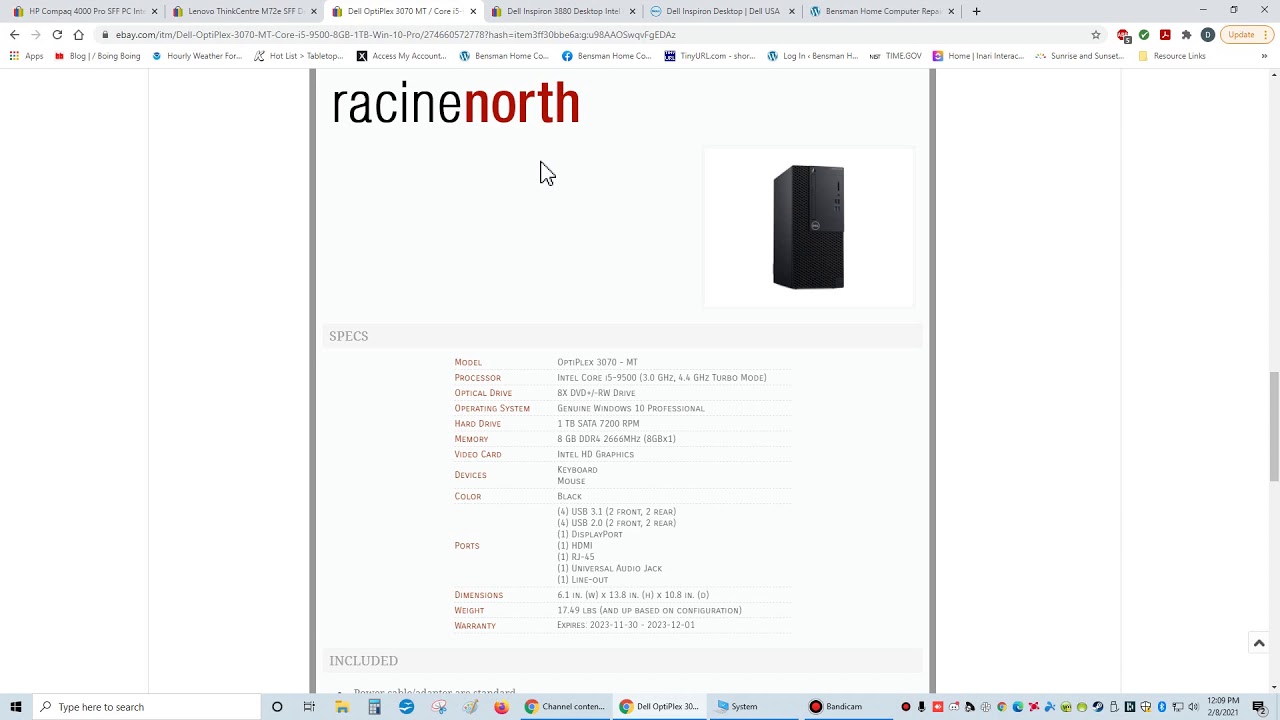Switch to the Bensman Home Computer Repair tab
Image resolution: width=1280 pixels, height=720 pixels.
pos(882,11)
